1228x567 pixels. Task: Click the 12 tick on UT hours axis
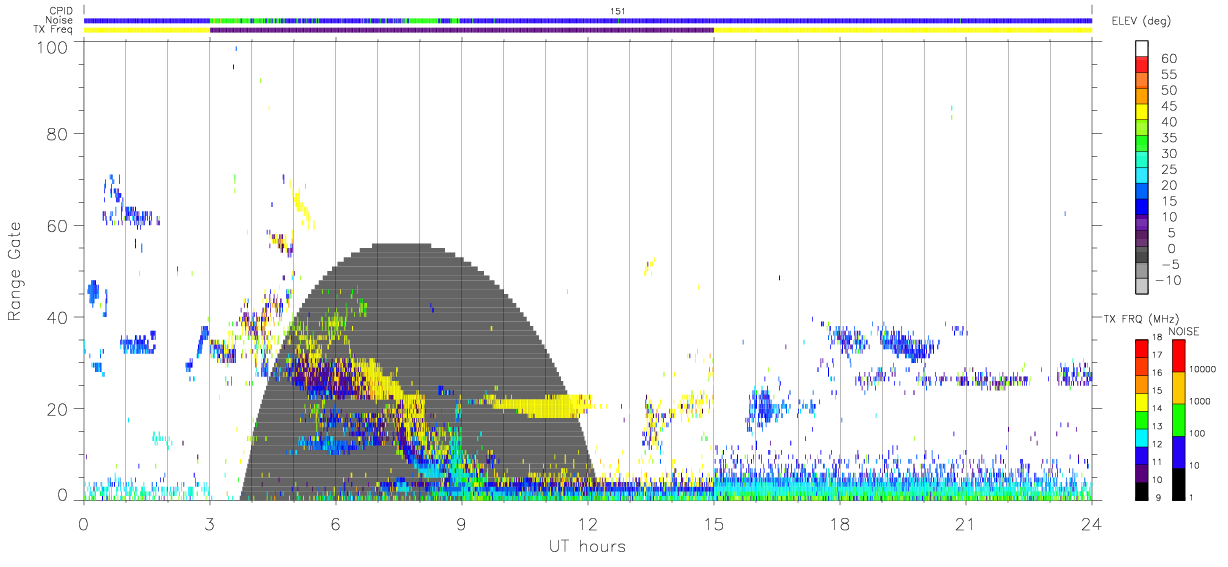pos(587,523)
